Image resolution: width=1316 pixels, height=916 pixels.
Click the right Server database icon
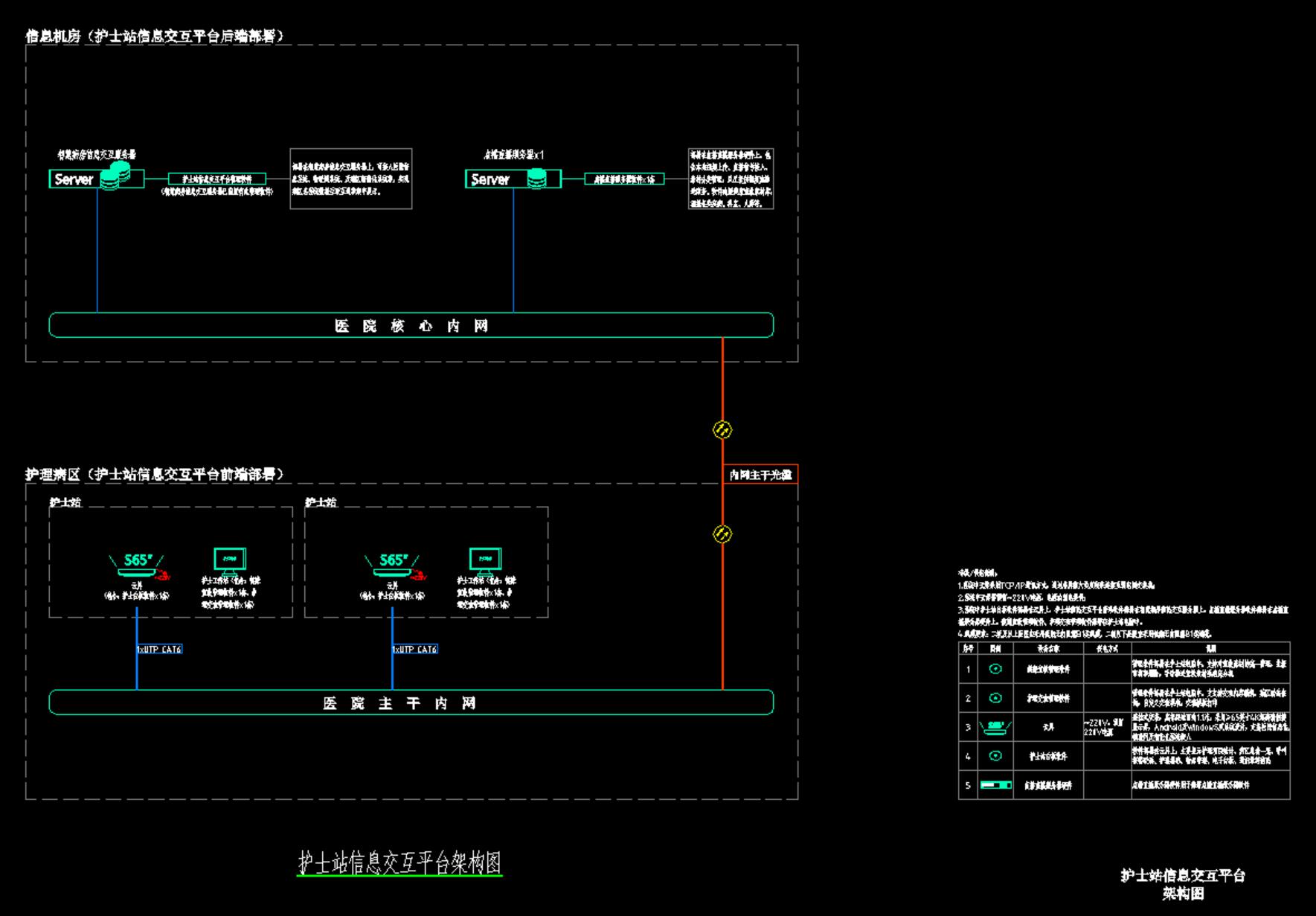[536, 179]
